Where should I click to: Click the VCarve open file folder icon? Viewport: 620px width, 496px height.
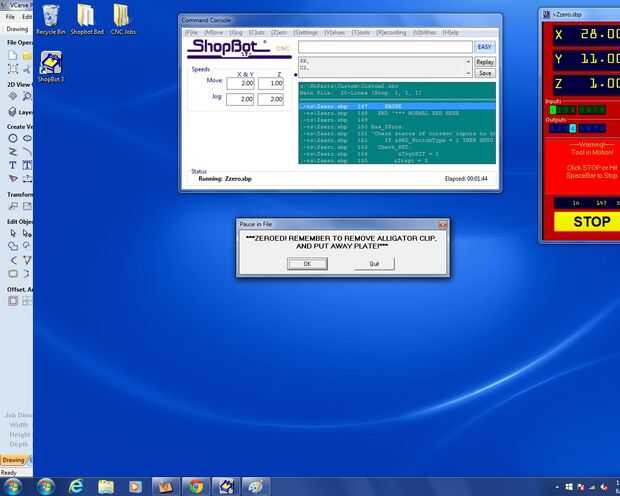click(27, 55)
